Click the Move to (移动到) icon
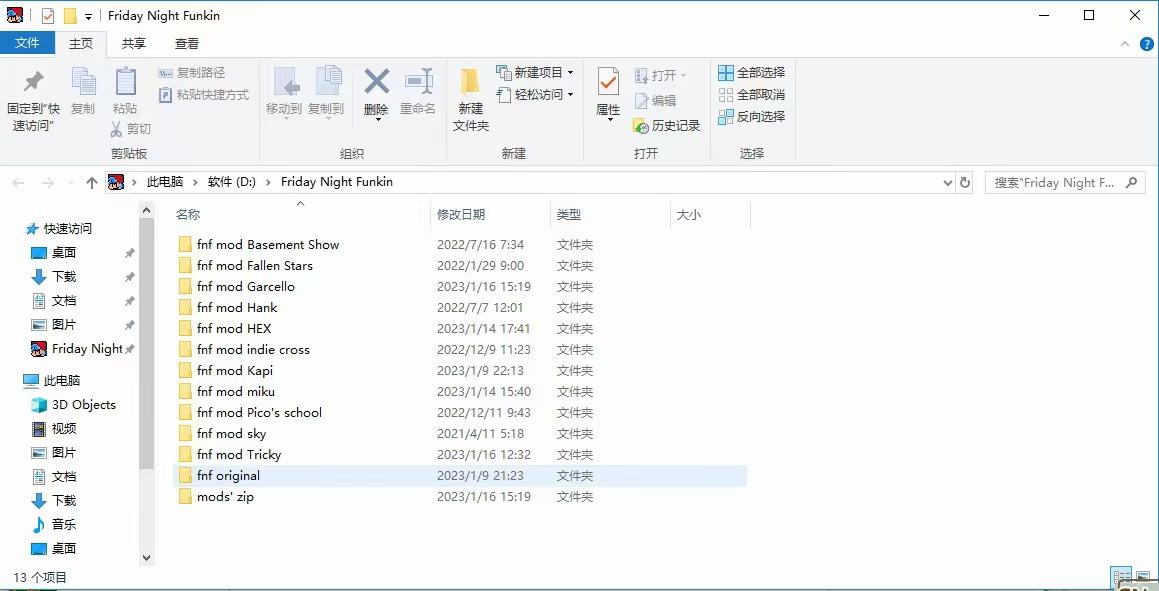Screen dimensions: 1159x591 pos(285,82)
